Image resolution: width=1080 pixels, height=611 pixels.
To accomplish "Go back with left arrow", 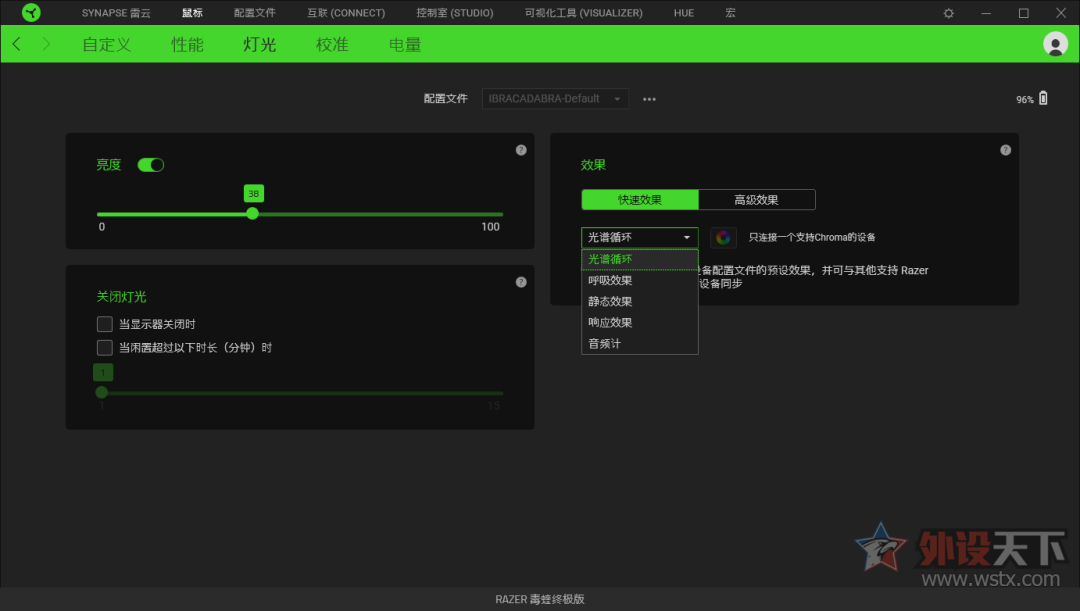I will click(17, 44).
